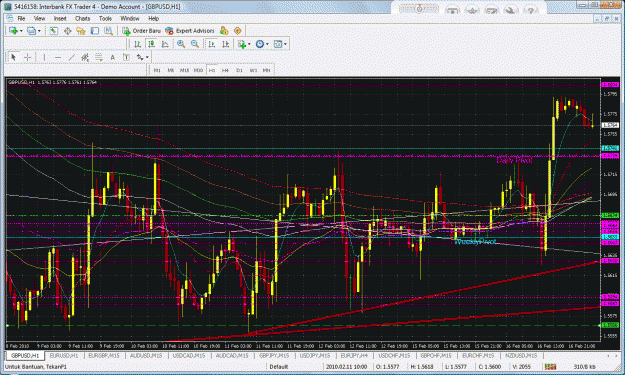Open the Periods clock icon
The width and height of the screenshot is (625, 375).
pos(259,44)
